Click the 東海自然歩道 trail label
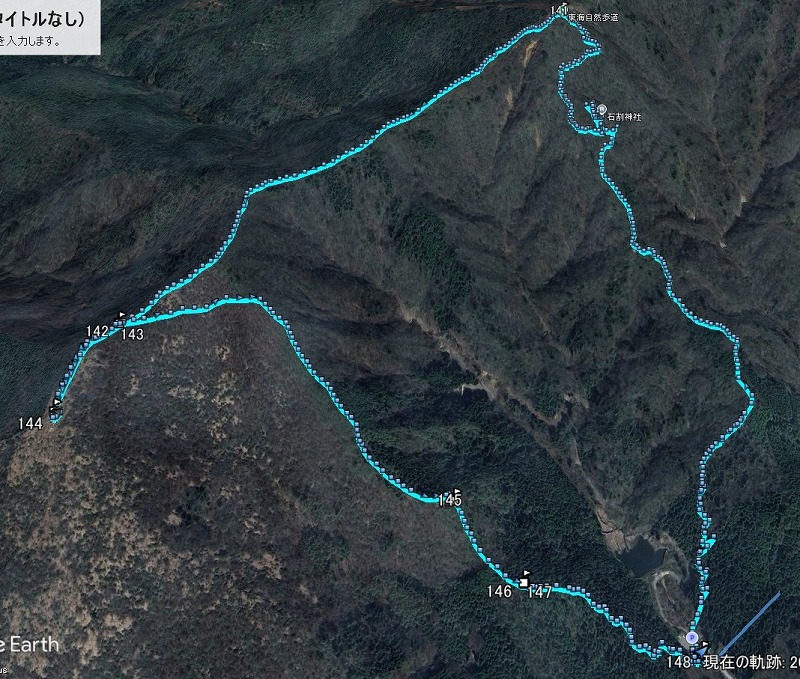This screenshot has height=679, width=800. 593,17
